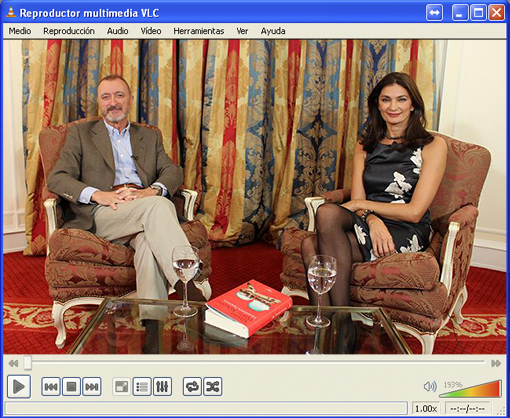
Task: Toggle random shuffle playback
Action: (x=213, y=387)
